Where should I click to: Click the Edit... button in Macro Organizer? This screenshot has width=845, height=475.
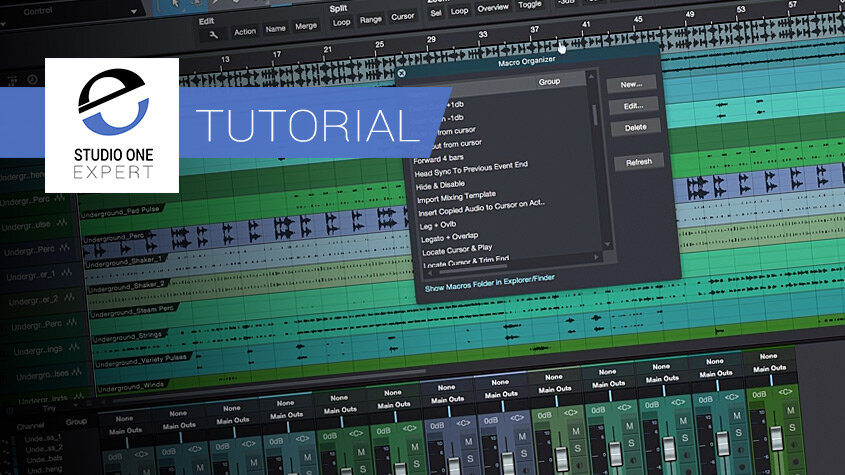point(633,106)
